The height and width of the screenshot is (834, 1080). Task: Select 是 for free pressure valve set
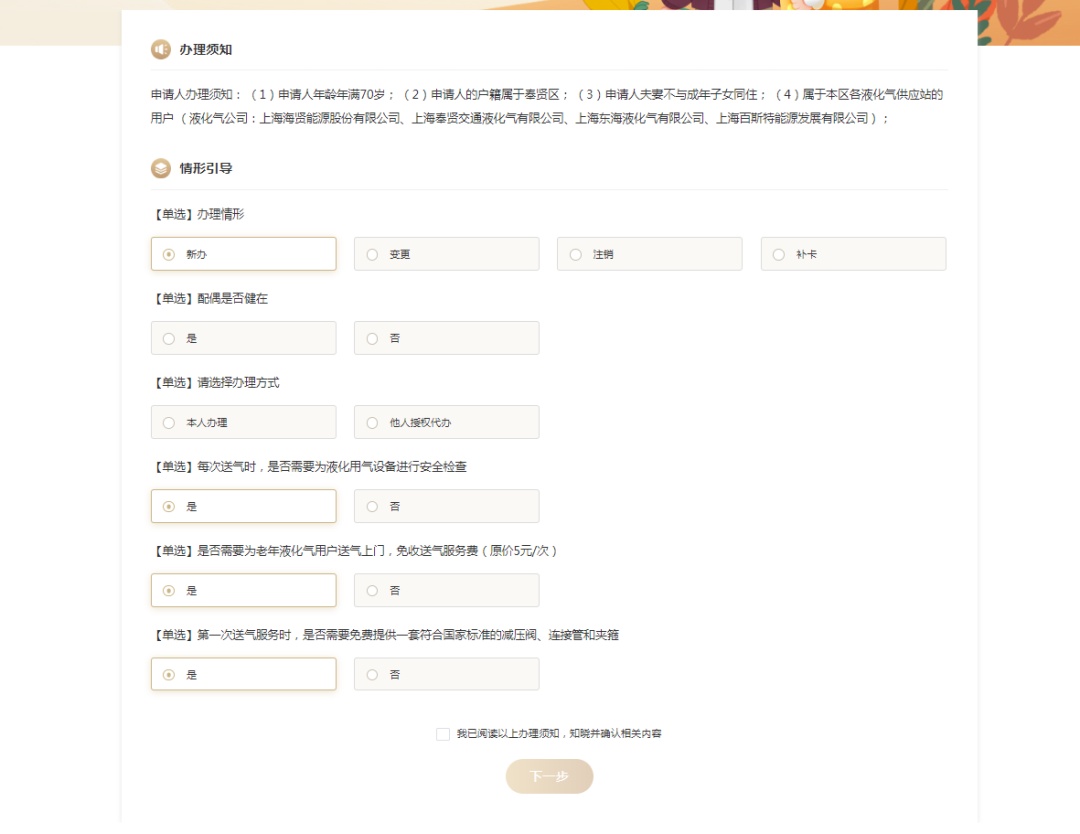244,674
